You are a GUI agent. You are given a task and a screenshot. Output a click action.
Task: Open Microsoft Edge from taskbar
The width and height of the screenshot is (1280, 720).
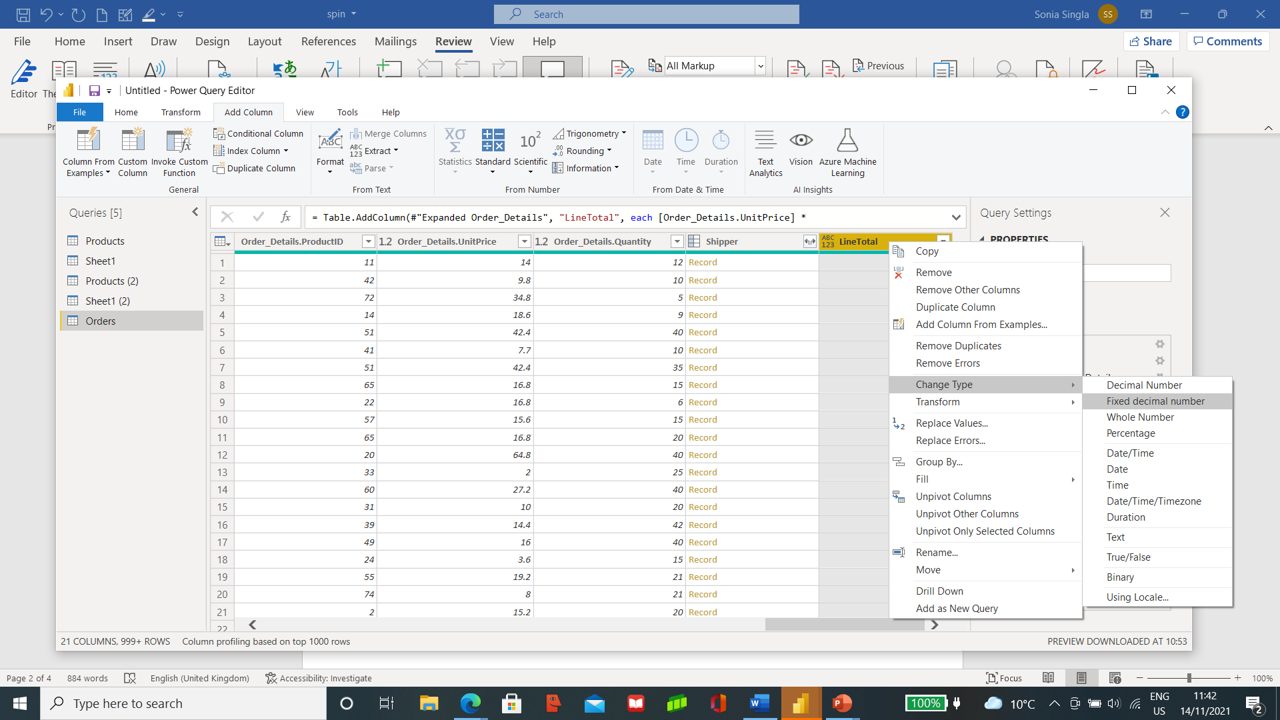pyautogui.click(x=470, y=703)
